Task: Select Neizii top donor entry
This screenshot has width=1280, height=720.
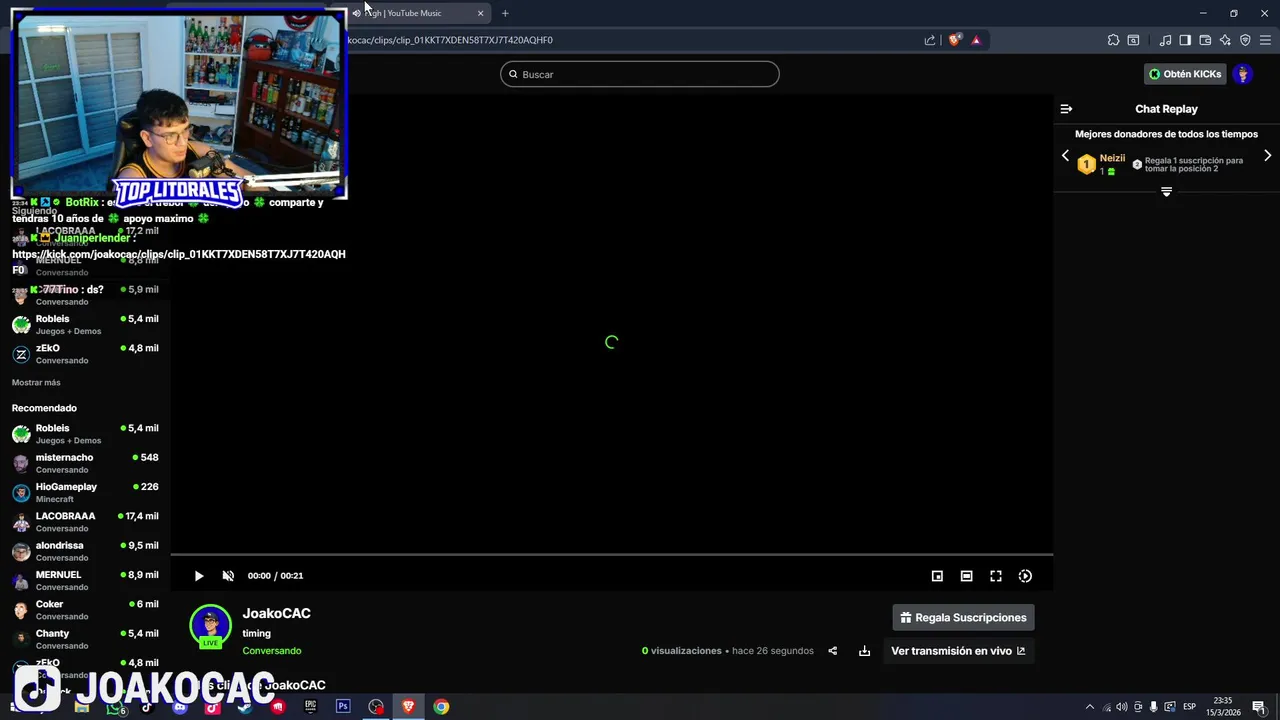Action: [x=1101, y=164]
